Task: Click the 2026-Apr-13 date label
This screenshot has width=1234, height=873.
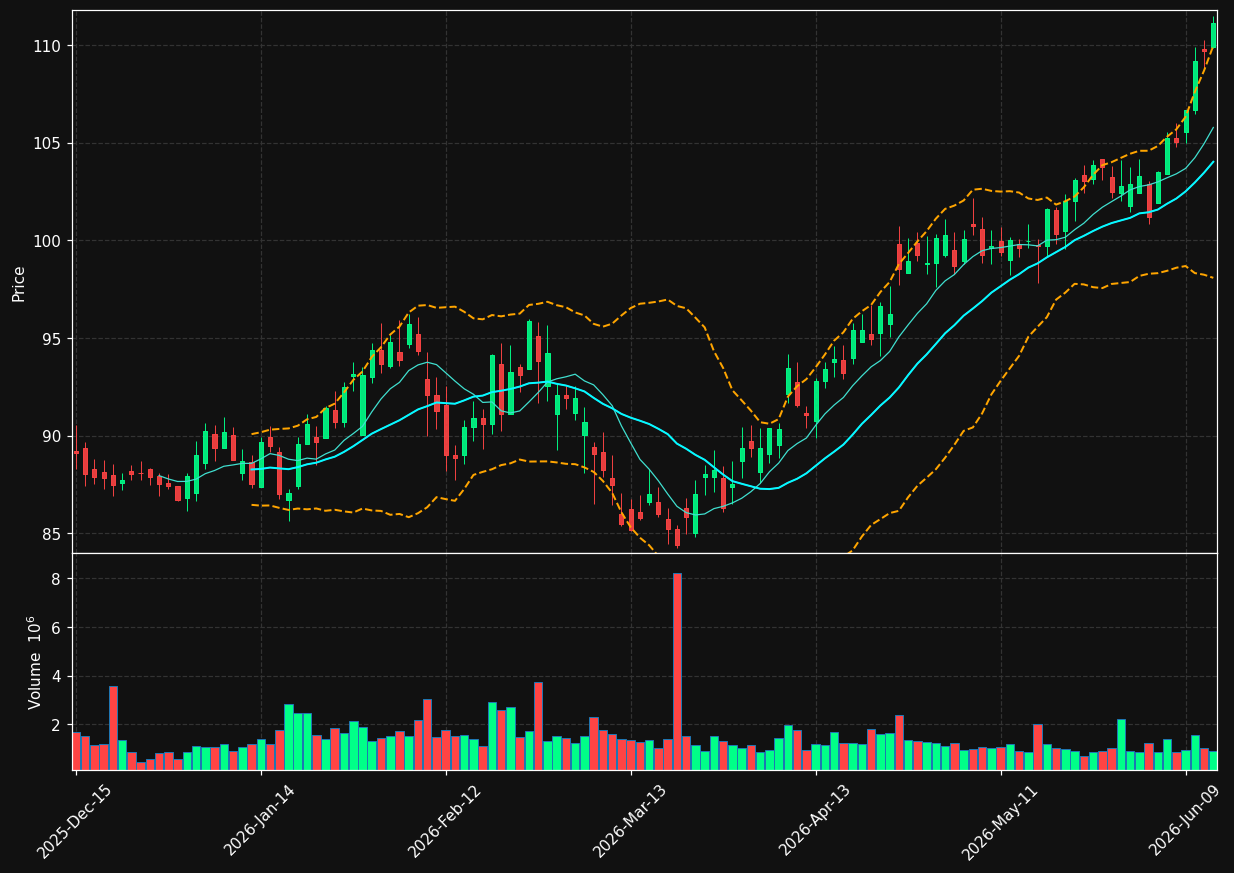Action: (815, 821)
